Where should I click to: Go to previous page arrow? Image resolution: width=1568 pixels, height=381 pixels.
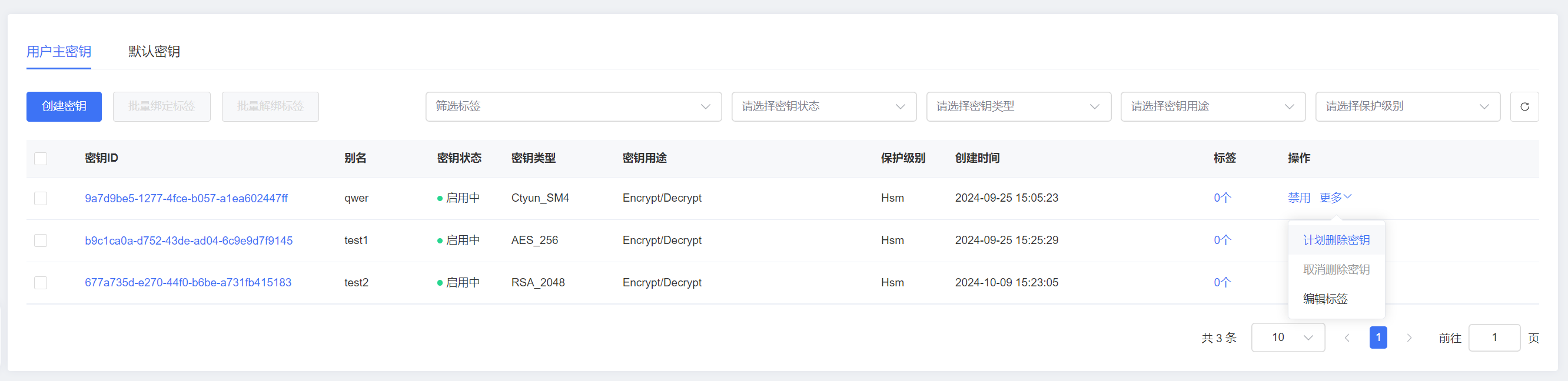(x=1347, y=338)
